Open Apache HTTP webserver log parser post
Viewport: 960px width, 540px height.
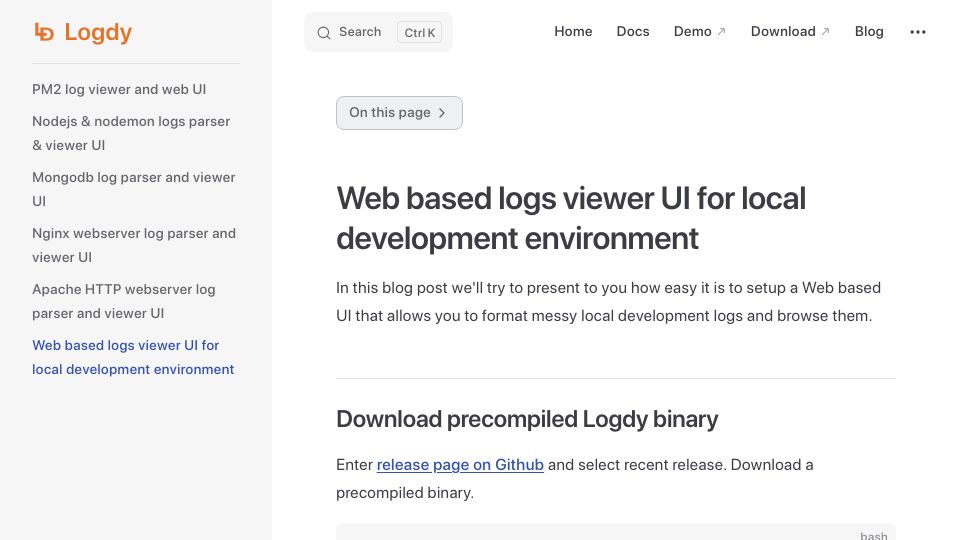pyautogui.click(x=124, y=301)
